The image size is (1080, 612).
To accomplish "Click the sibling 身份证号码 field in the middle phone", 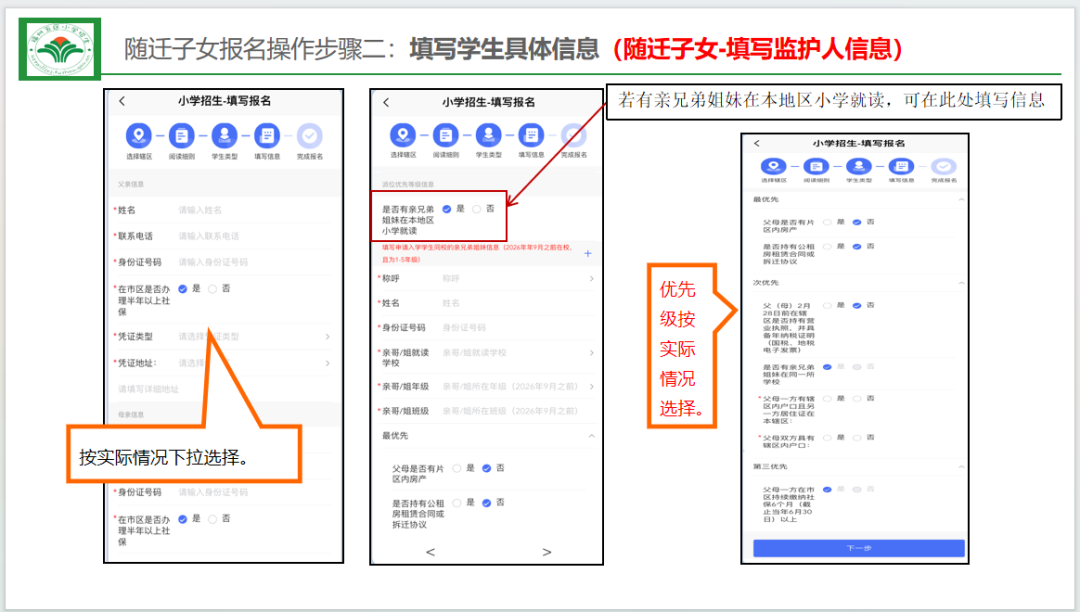I will pos(486,328).
